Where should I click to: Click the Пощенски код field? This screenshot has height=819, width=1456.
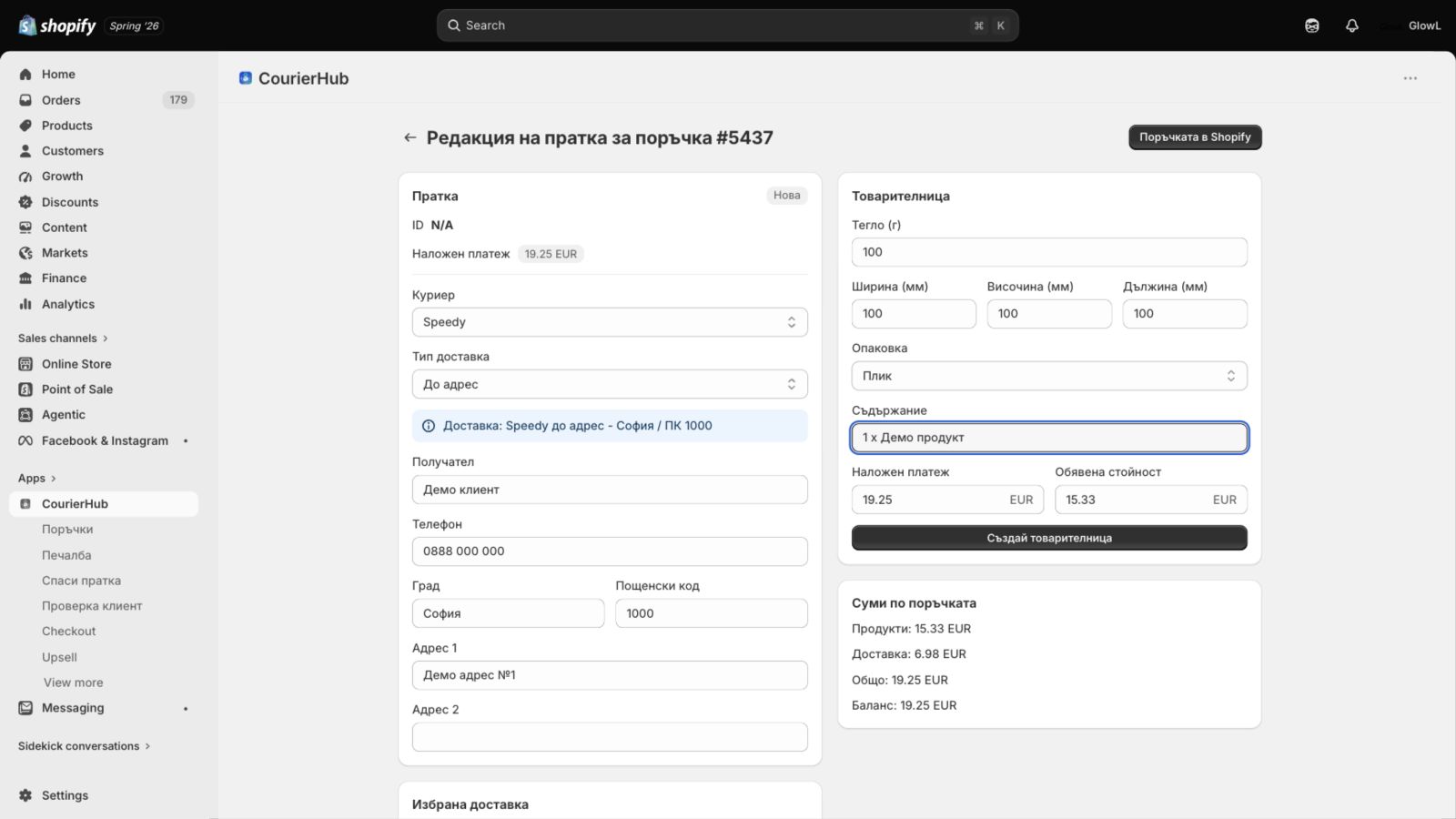pyautogui.click(x=712, y=613)
